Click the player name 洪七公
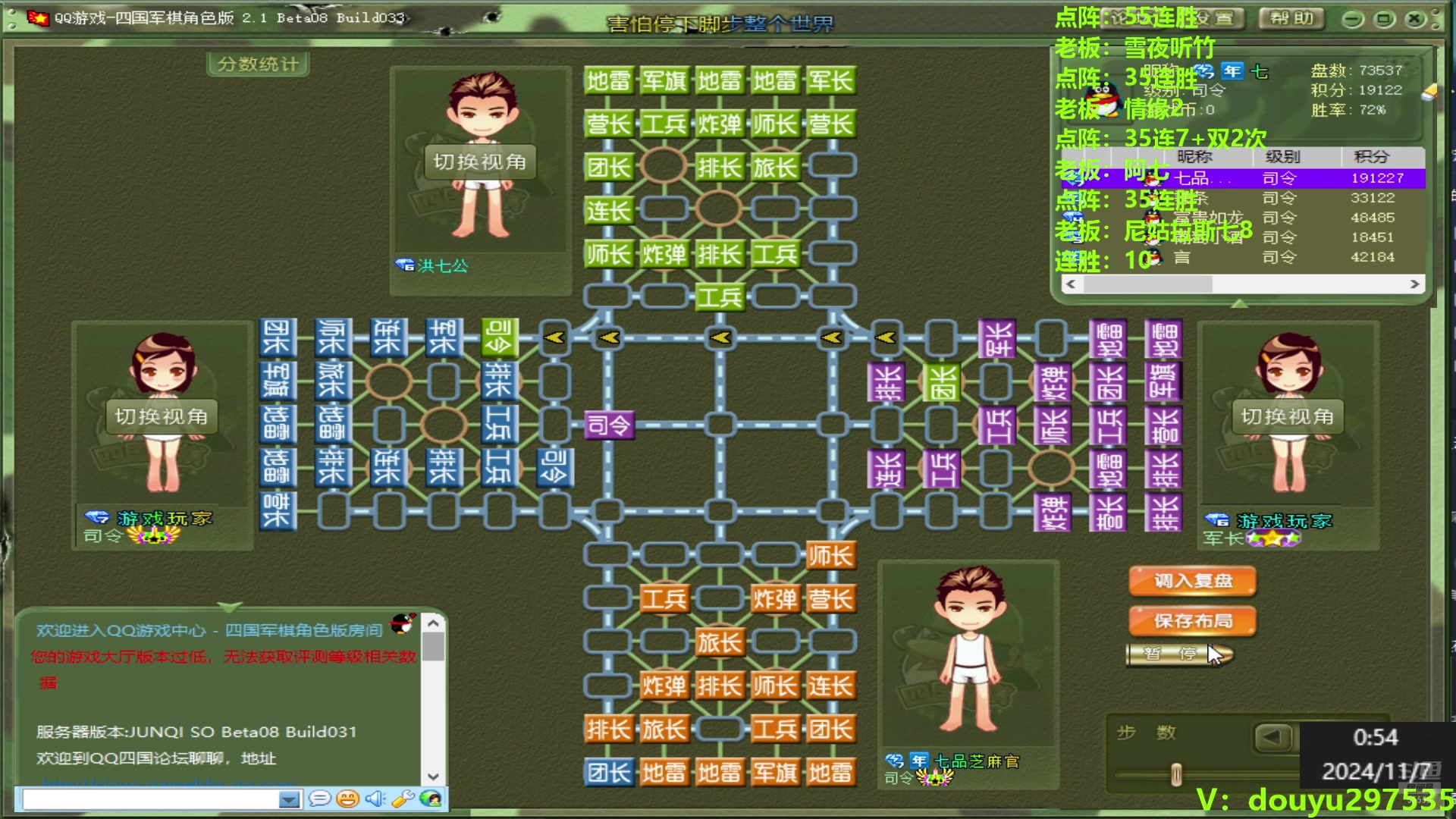Image resolution: width=1456 pixels, height=819 pixels. click(443, 265)
